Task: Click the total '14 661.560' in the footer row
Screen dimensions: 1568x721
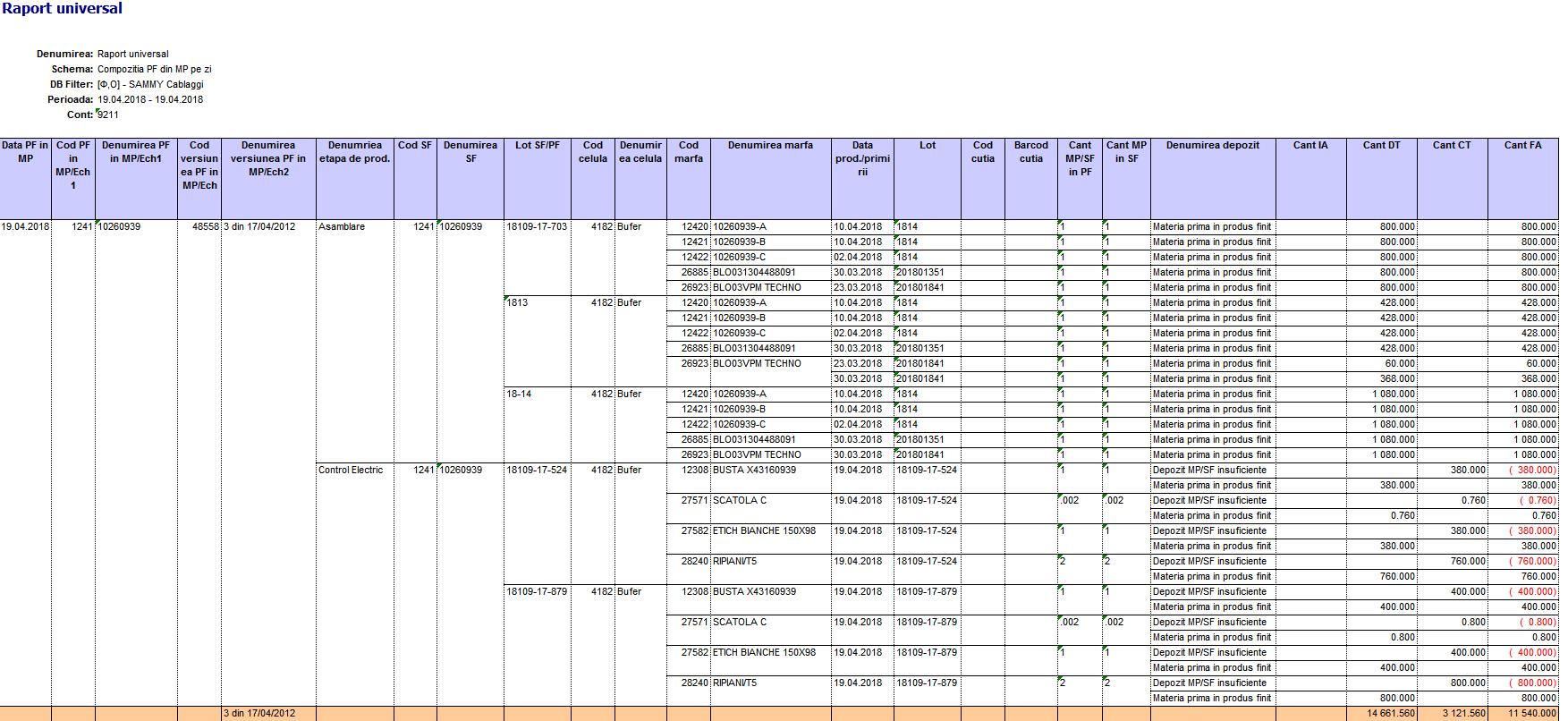Action: tap(1391, 713)
